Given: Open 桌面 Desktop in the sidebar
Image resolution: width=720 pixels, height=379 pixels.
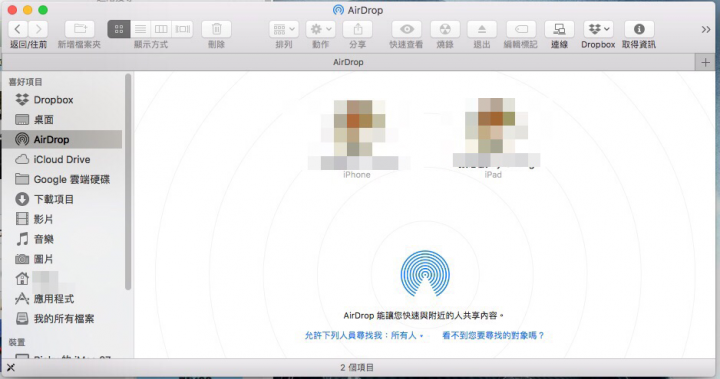Looking at the screenshot, I should [x=63, y=120].
